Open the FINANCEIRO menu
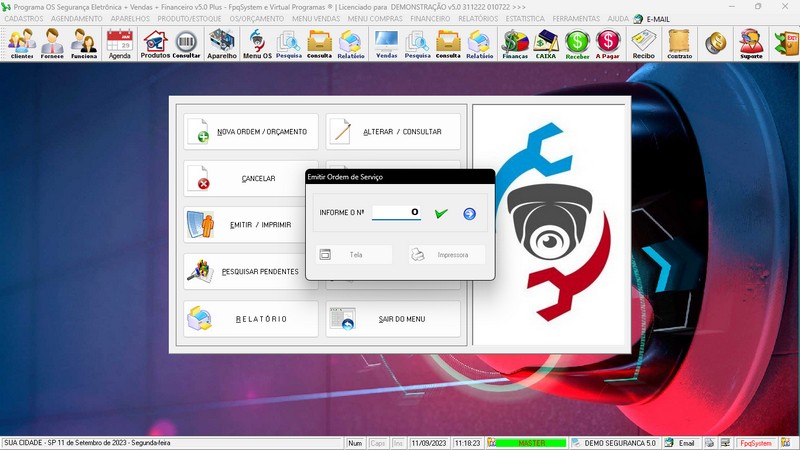The height and width of the screenshot is (450, 800). [430, 18]
